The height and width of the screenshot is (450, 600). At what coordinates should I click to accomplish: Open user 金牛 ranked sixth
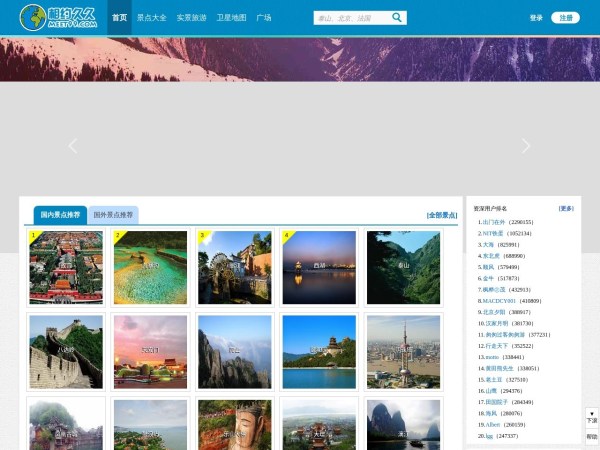click(488, 278)
